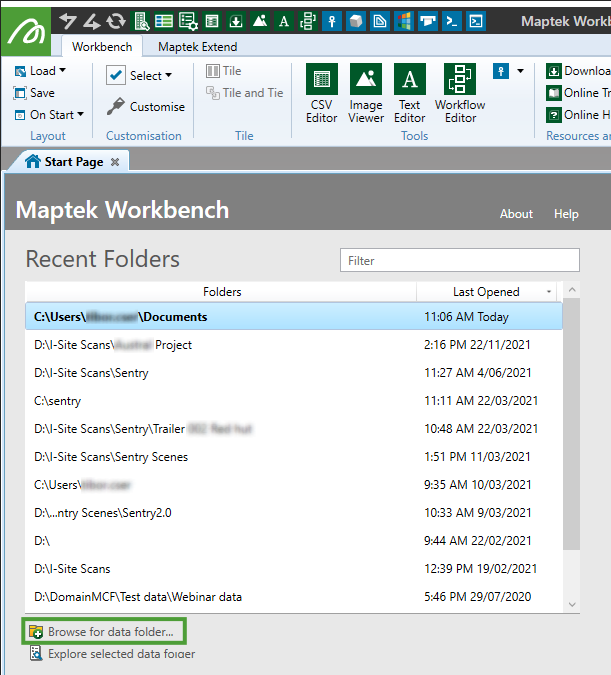Click the blue folded-page icon in title bar
Image resolution: width=611 pixels, height=675 pixels.
[380, 21]
